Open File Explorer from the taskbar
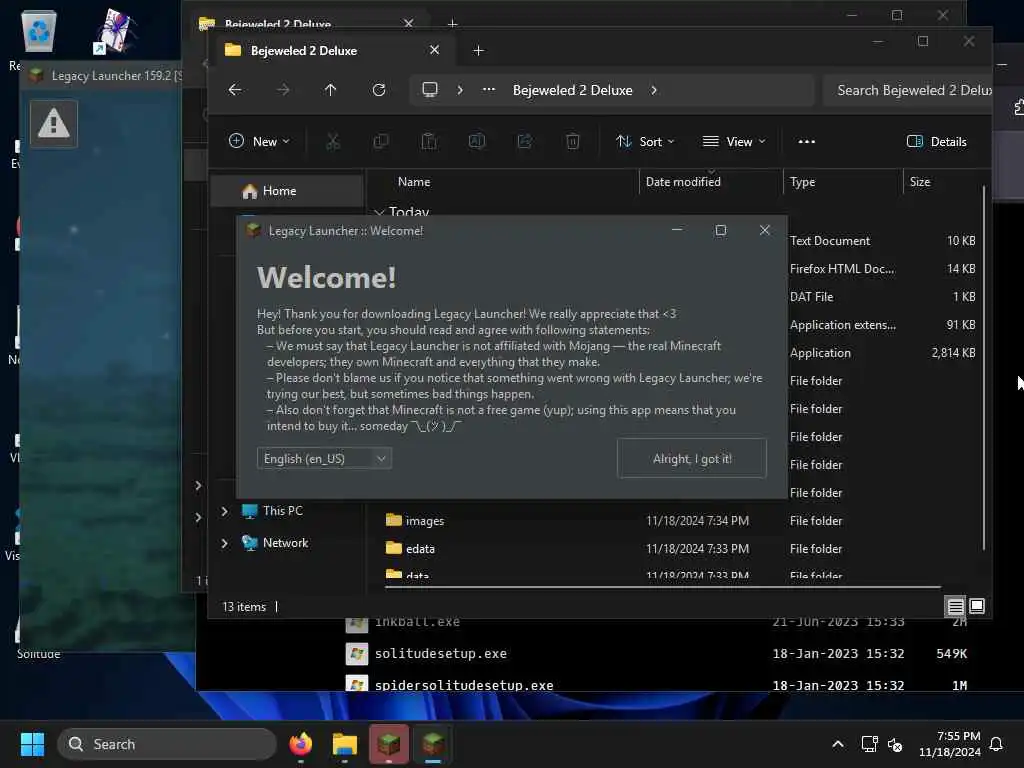 344,744
